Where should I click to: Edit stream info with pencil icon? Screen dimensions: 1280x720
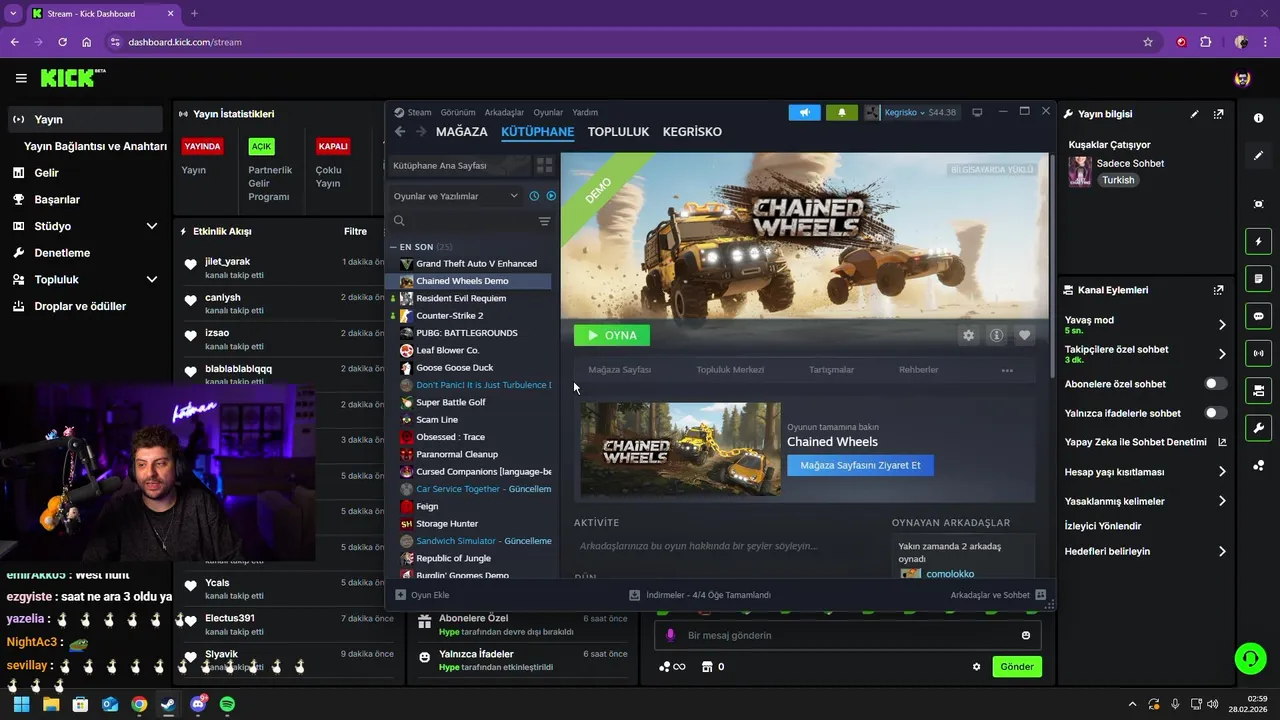(x=1194, y=114)
